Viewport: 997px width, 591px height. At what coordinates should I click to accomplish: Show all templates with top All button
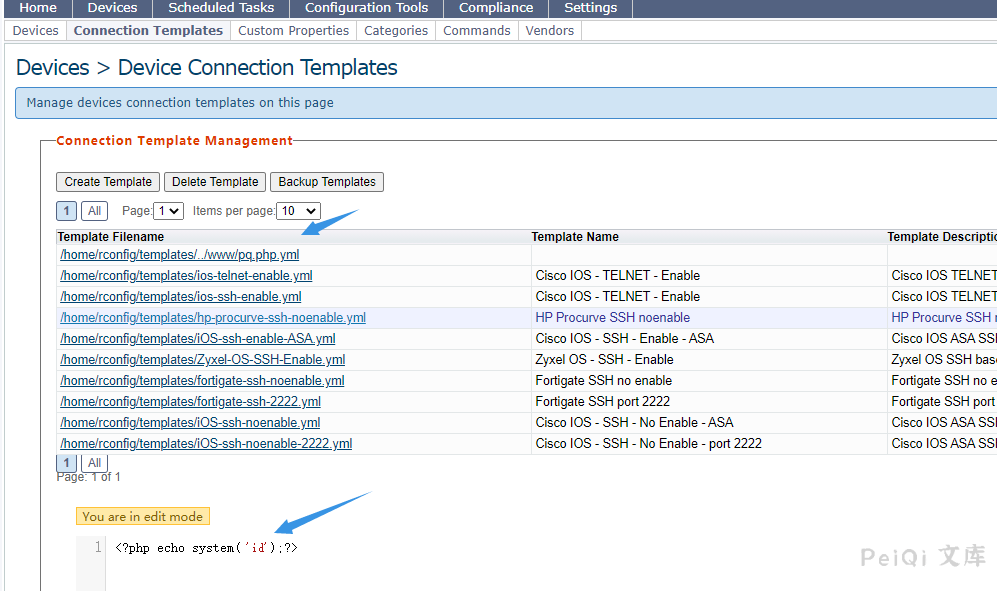pos(95,211)
